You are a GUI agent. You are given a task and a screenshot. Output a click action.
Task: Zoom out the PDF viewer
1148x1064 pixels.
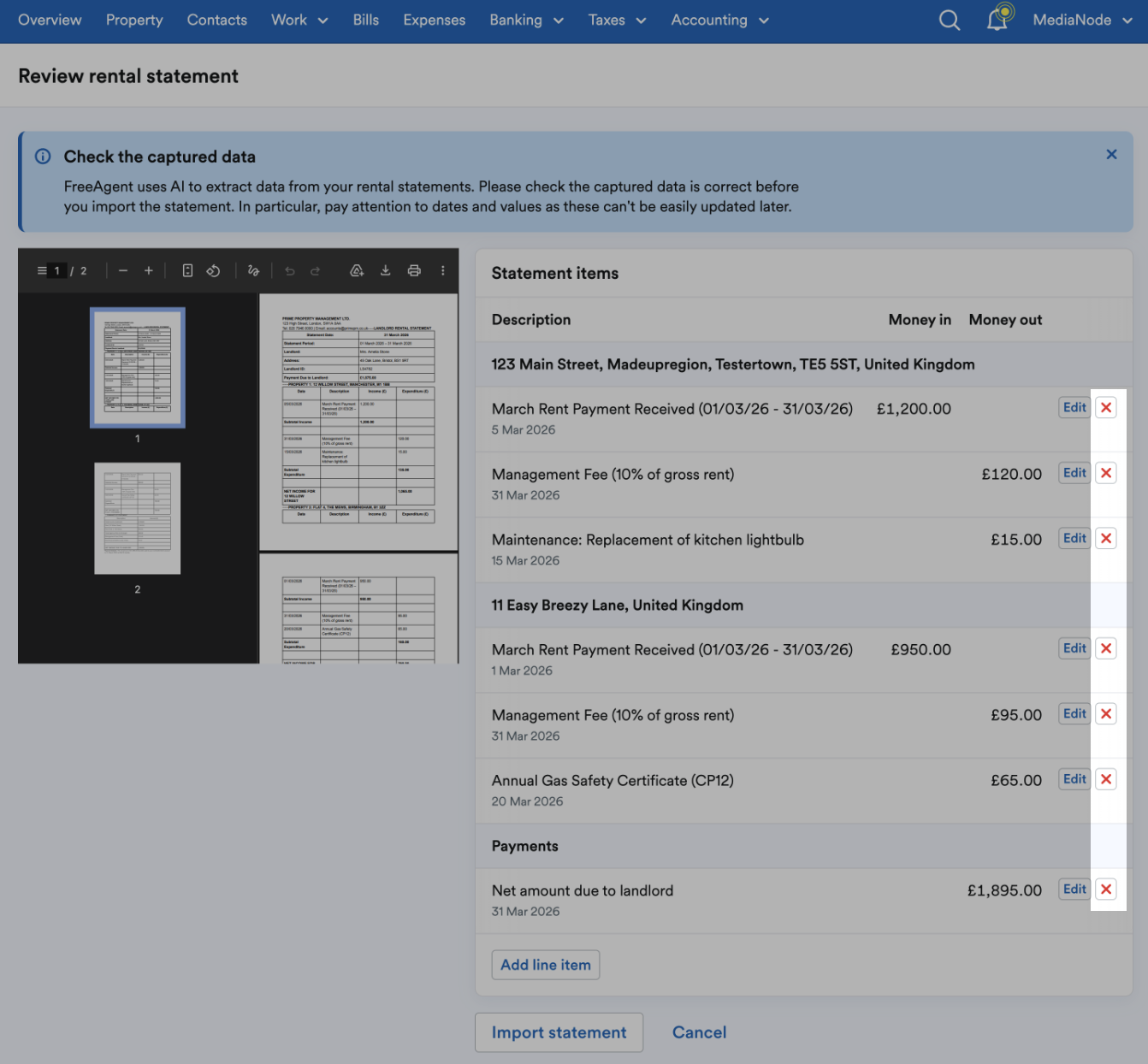point(123,271)
